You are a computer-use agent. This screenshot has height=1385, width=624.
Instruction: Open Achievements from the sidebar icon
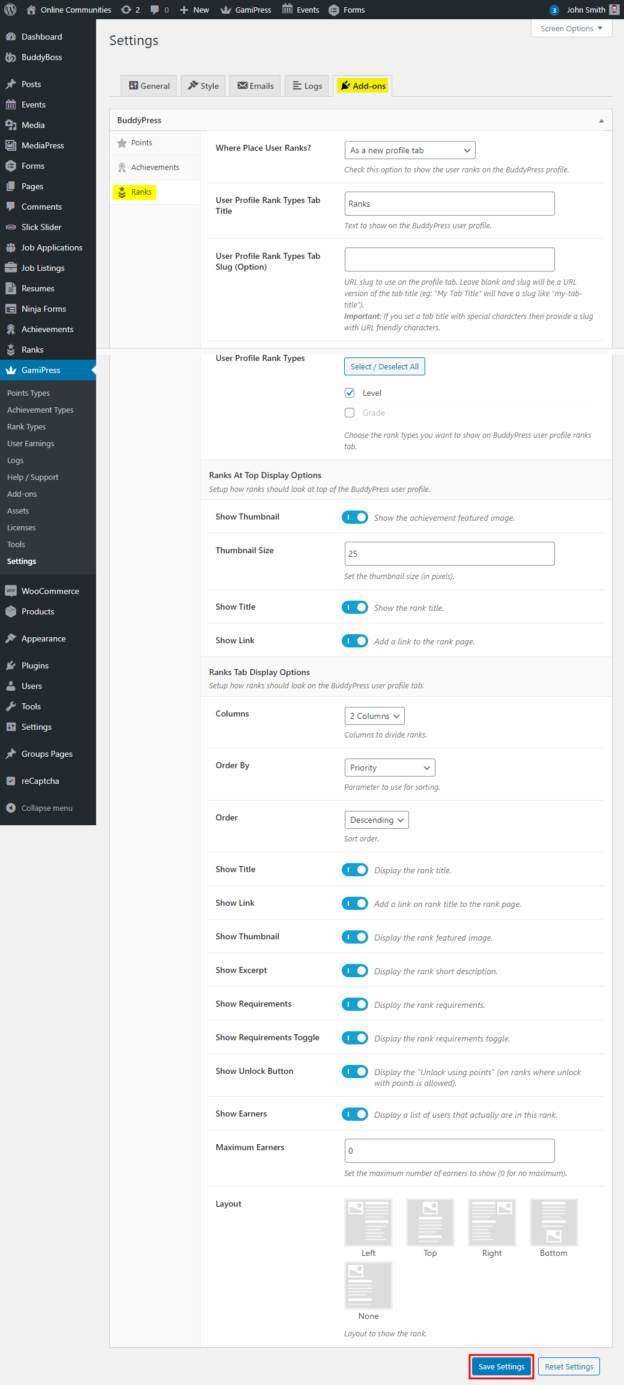click(12, 329)
